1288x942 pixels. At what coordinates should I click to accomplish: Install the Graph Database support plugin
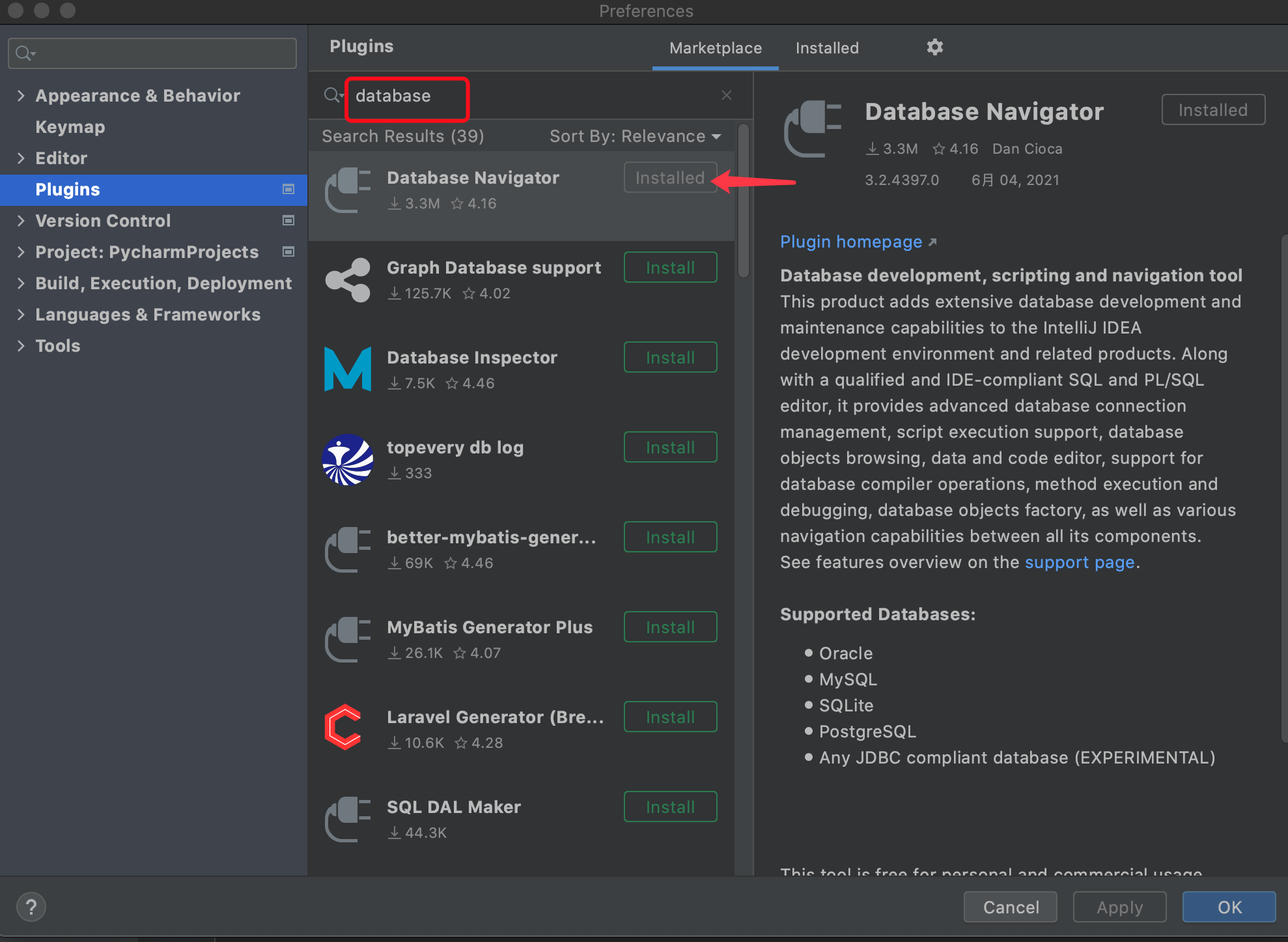670,267
